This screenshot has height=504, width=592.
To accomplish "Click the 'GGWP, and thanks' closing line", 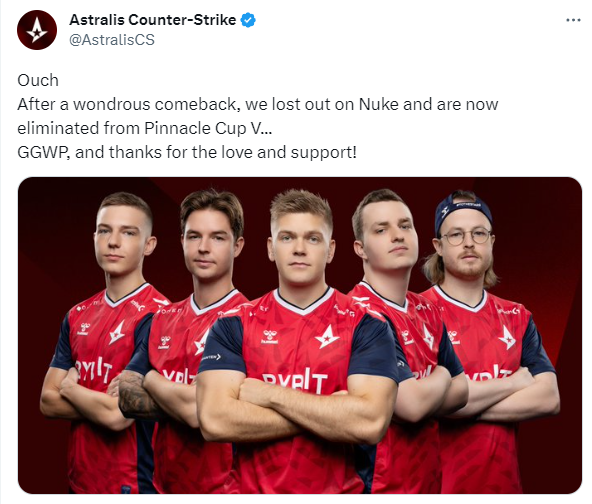I will (187, 153).
